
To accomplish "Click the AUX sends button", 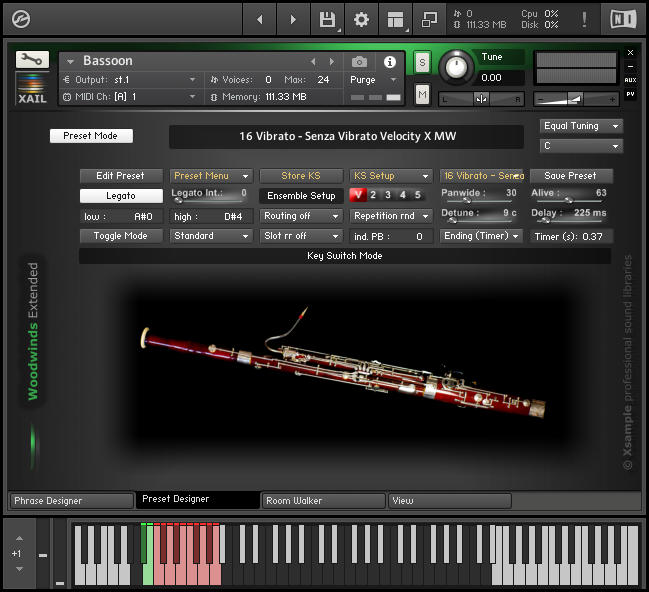I will [630, 80].
